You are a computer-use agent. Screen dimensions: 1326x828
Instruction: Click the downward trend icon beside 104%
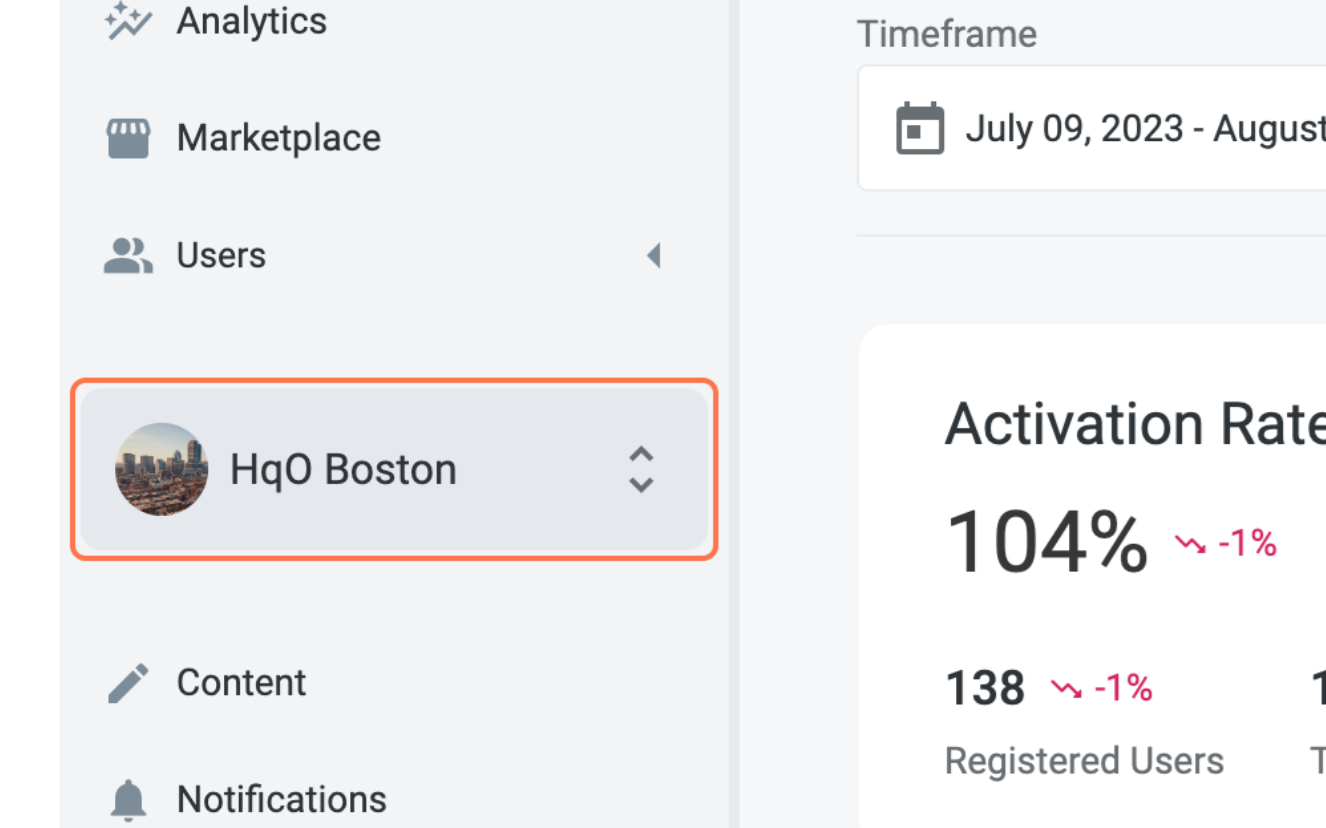pos(1190,545)
